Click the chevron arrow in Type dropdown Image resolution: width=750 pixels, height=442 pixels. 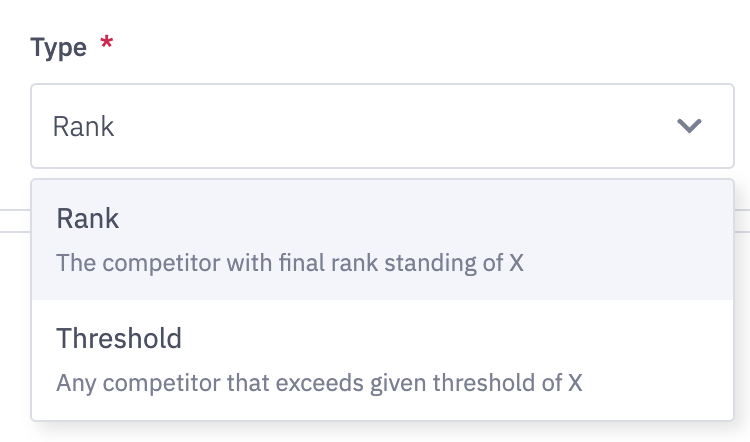(x=690, y=126)
